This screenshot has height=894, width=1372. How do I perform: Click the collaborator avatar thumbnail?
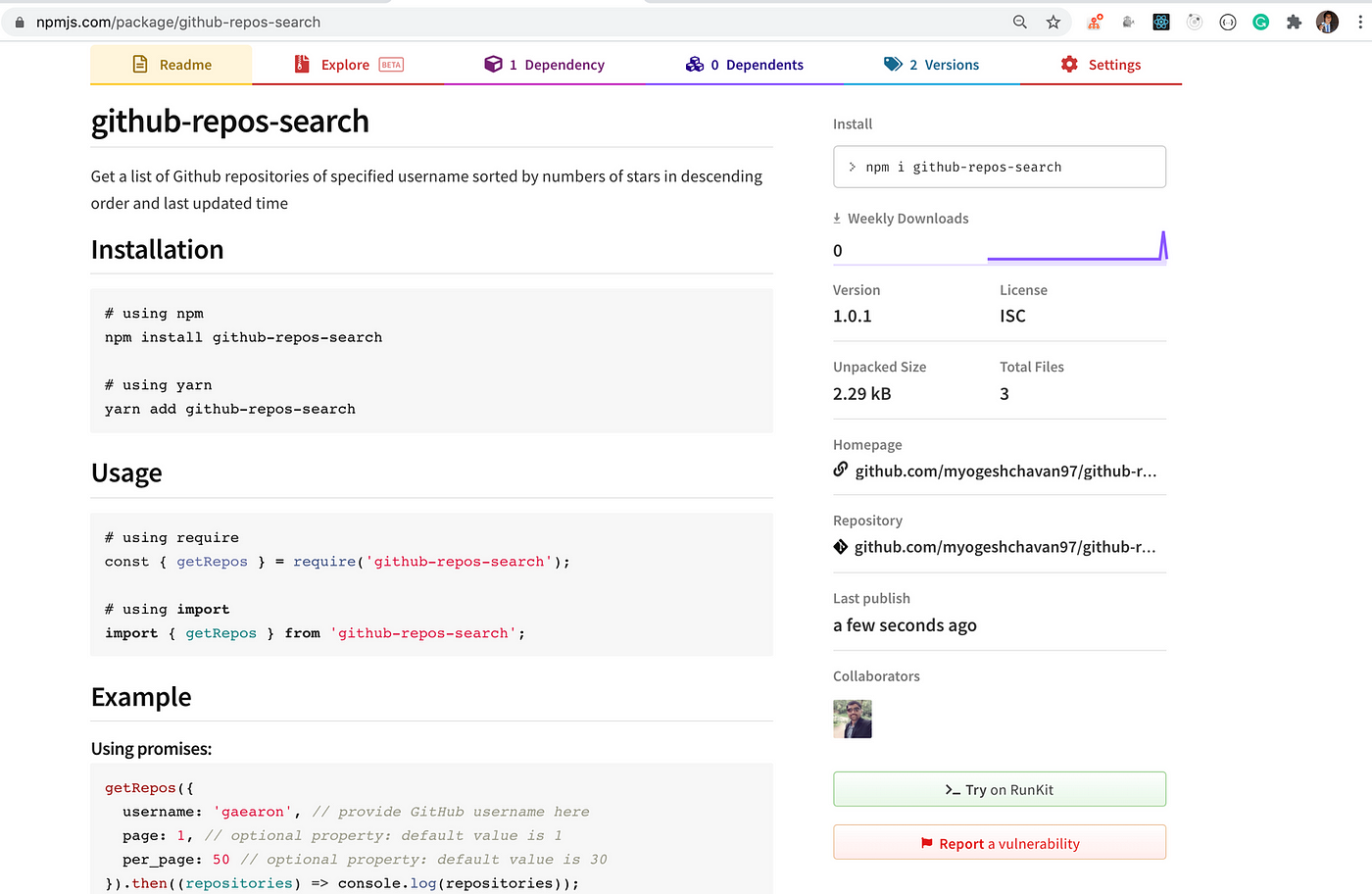pyautogui.click(x=853, y=719)
